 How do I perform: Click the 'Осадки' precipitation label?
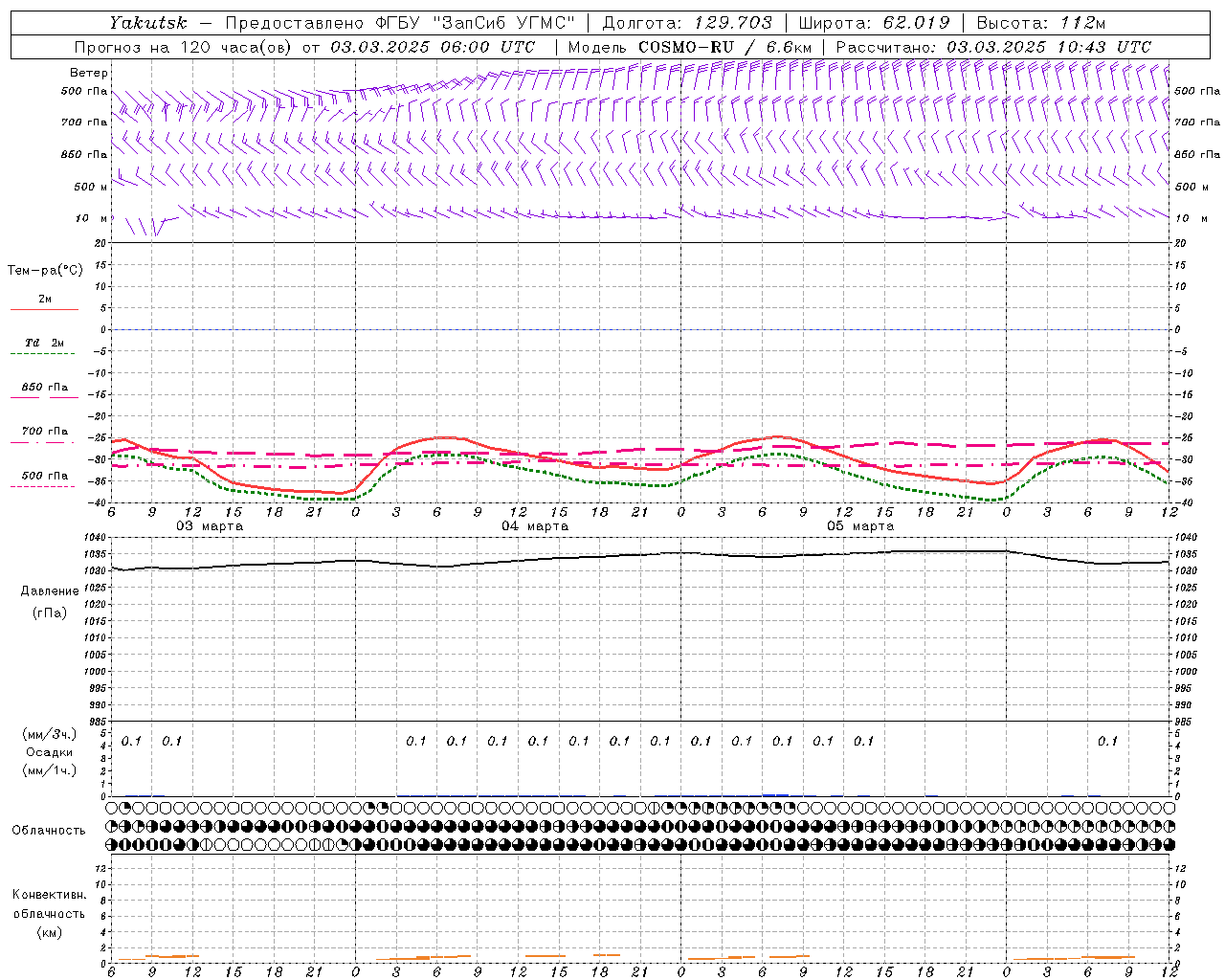click(50, 752)
